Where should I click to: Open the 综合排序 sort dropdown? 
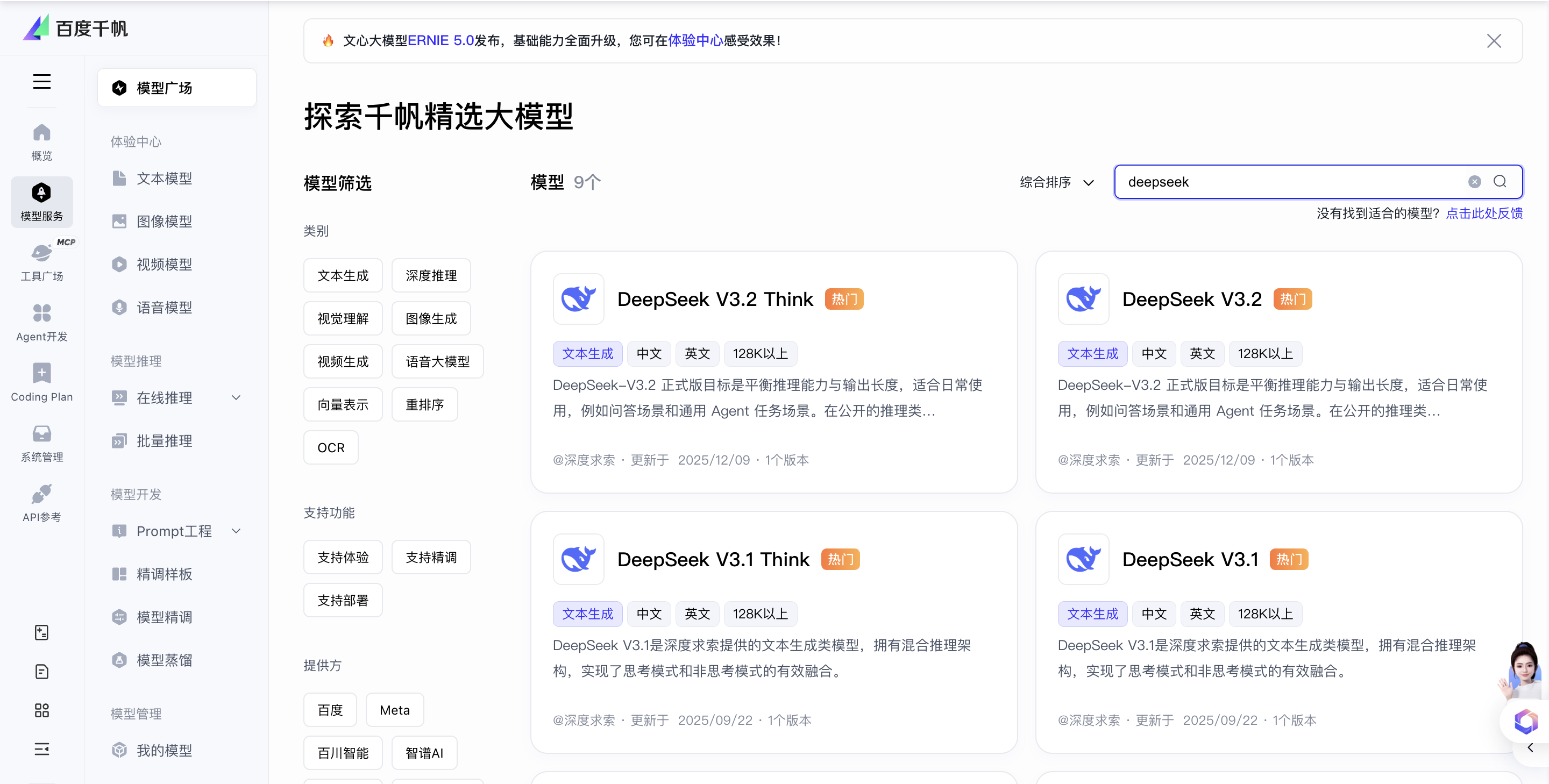[x=1056, y=182]
